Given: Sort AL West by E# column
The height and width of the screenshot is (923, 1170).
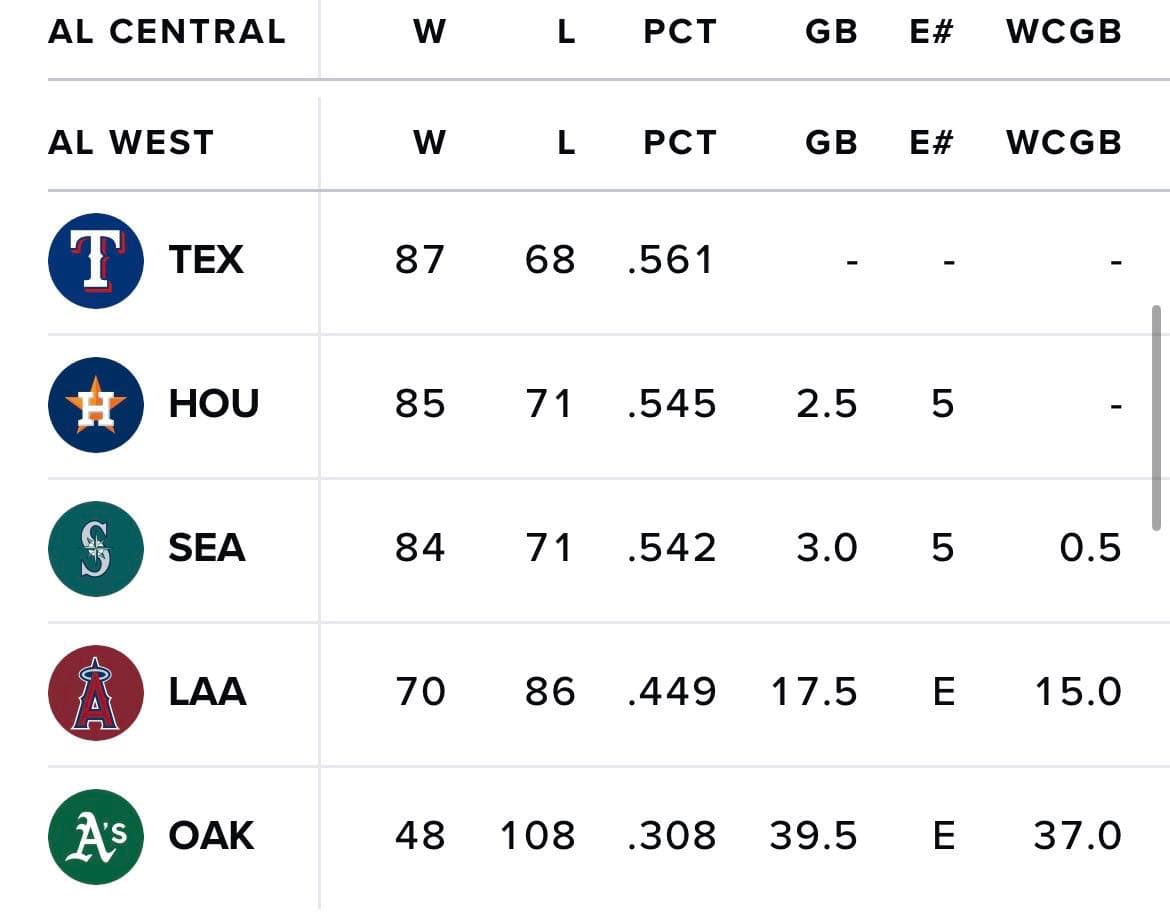Looking at the screenshot, I should (931, 143).
